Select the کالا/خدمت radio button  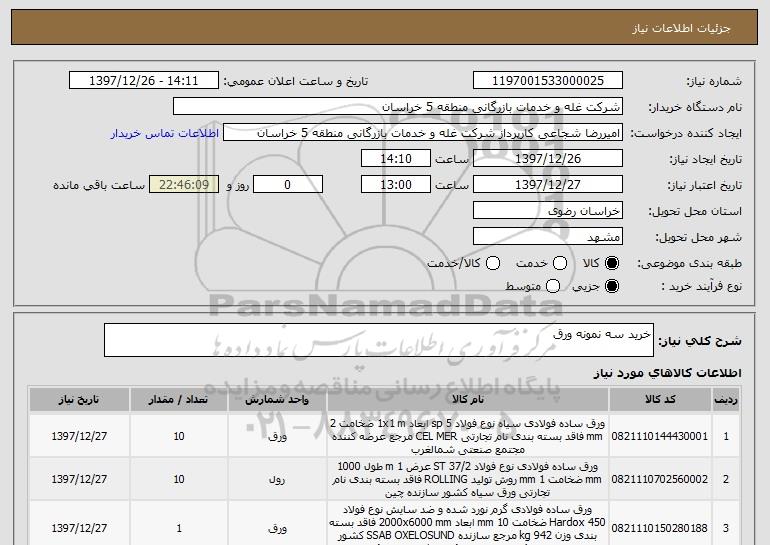(x=493, y=263)
